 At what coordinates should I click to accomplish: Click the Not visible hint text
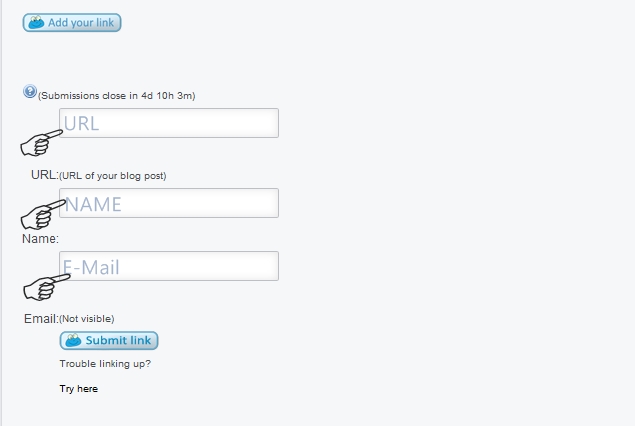[87, 319]
